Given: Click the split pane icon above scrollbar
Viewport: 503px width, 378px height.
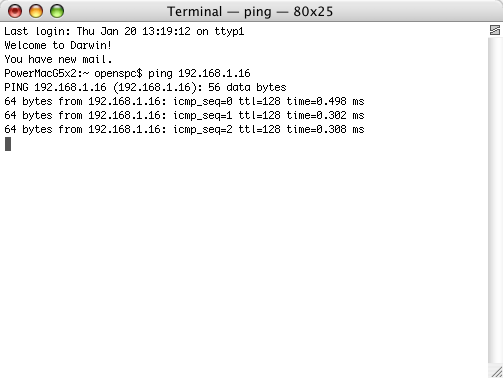Looking at the screenshot, I should click(x=495, y=30).
